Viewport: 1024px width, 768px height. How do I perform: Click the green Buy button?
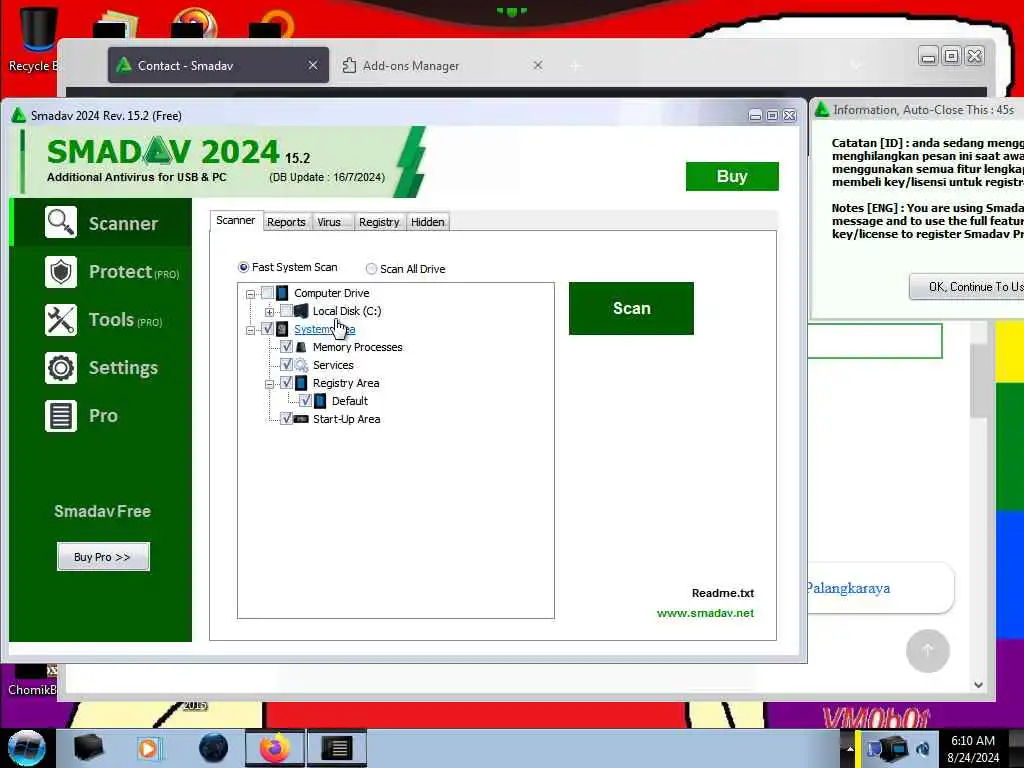tap(732, 176)
